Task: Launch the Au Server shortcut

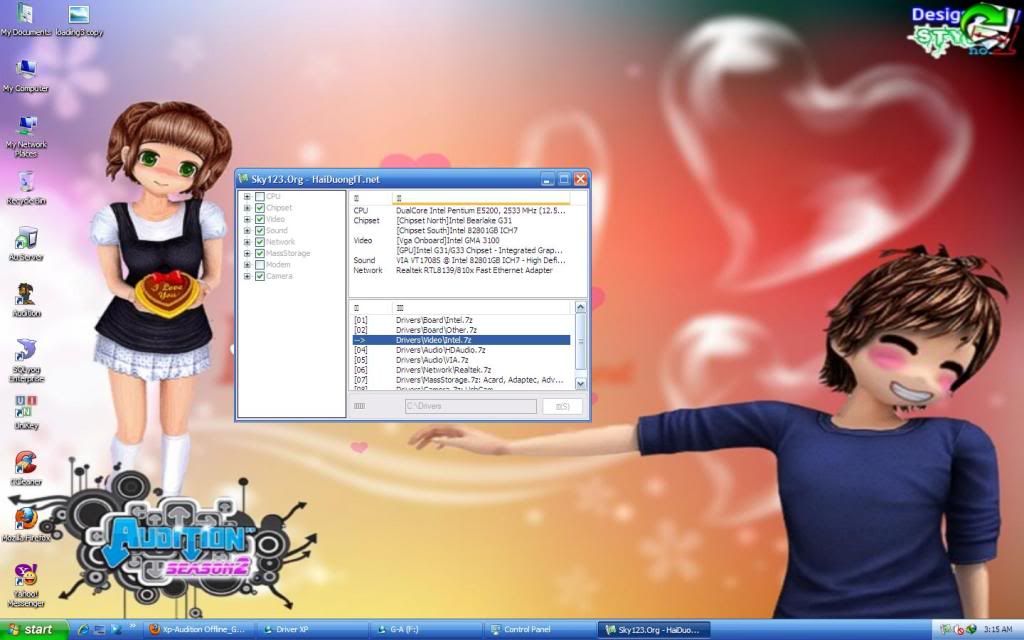Action: [x=26, y=243]
